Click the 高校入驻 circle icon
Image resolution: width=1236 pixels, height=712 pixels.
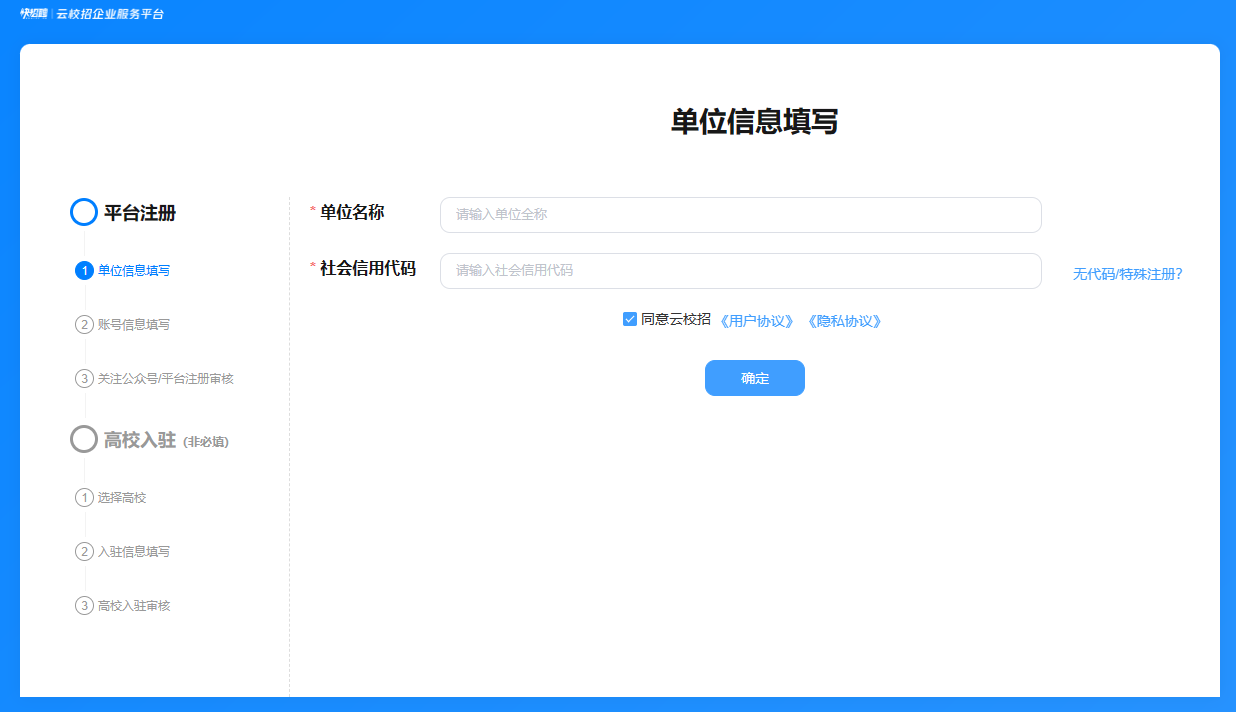tap(84, 439)
